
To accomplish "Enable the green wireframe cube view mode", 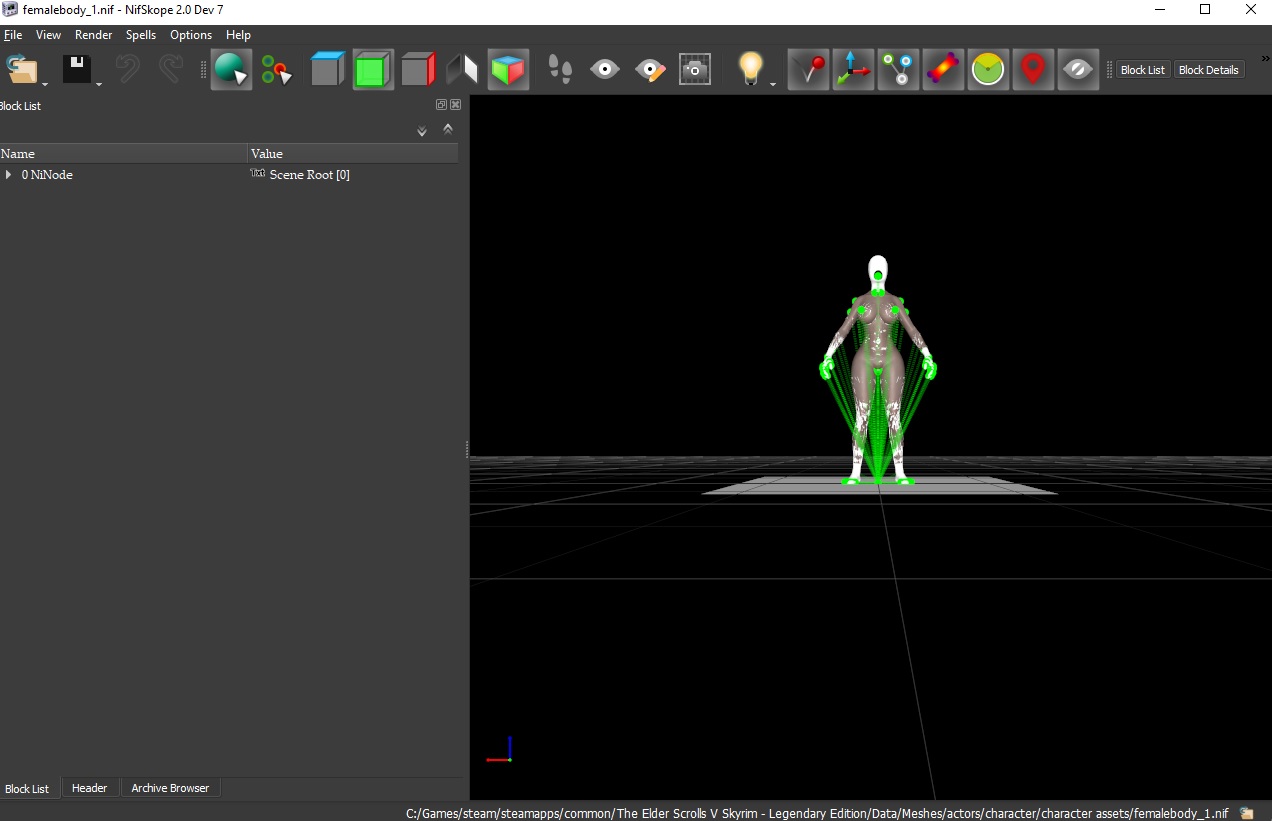I will [x=373, y=68].
